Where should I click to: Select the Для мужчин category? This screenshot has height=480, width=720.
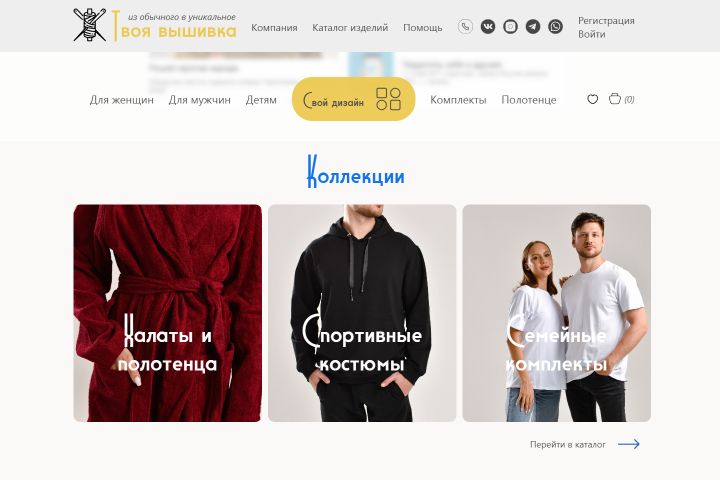pos(199,100)
